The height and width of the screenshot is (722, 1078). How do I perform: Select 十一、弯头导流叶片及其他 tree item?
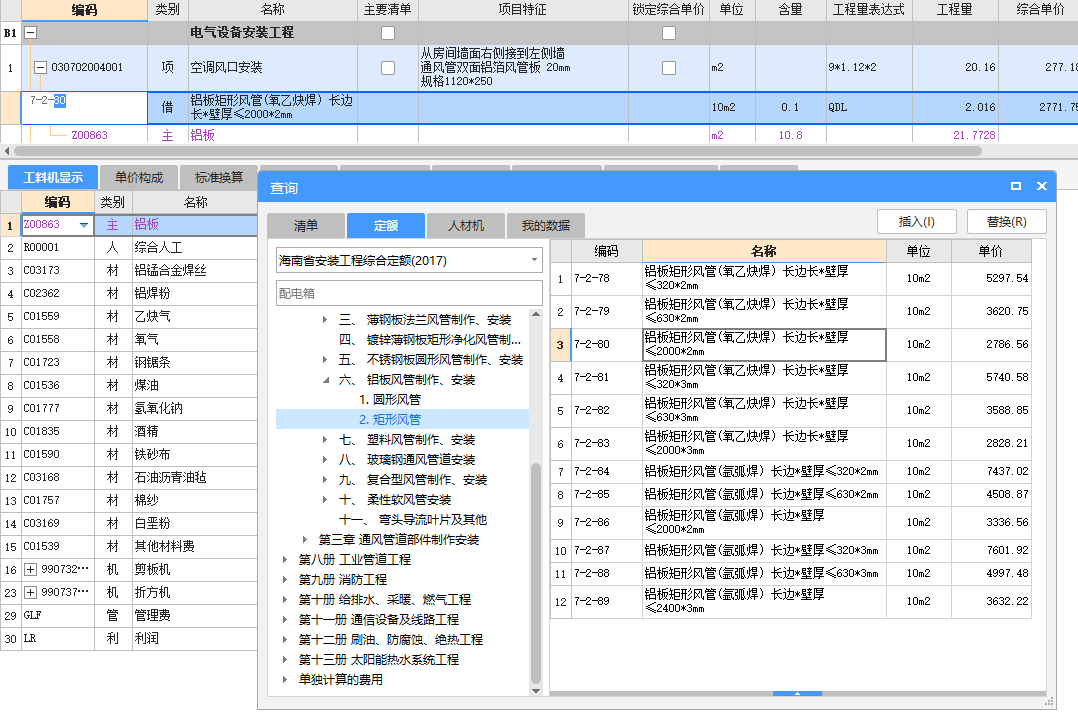412,520
